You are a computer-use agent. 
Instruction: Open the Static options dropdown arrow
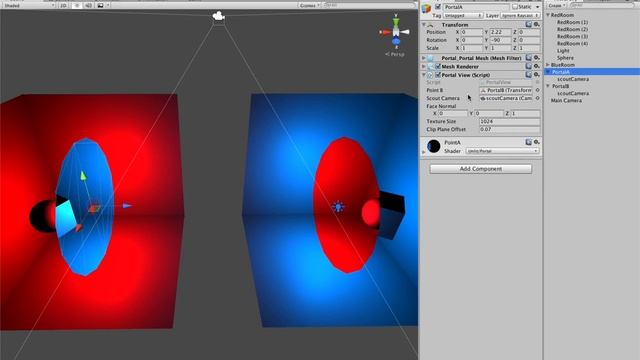(538, 7)
